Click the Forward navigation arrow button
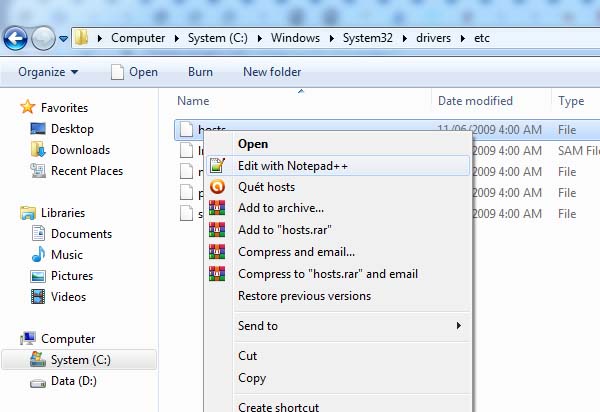This screenshot has height=412, width=600. pyautogui.click(x=43, y=38)
